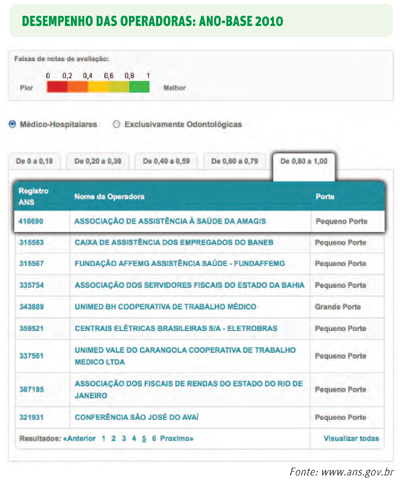Click the orange 0,2–0,4 color band
The image size is (400, 484).
[x=78, y=87]
